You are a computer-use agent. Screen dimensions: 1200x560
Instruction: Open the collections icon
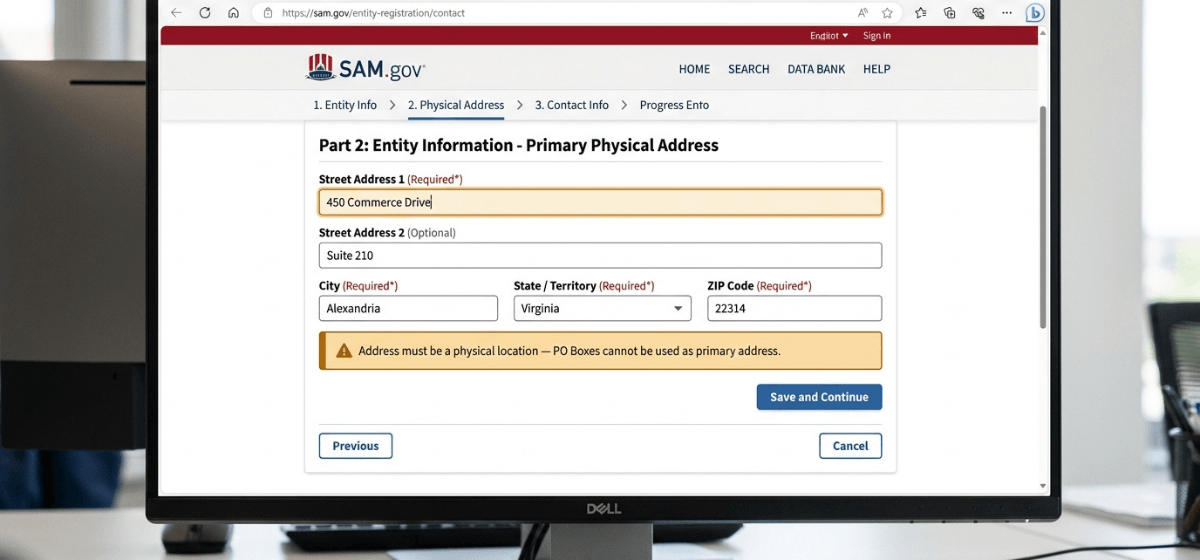coord(950,13)
